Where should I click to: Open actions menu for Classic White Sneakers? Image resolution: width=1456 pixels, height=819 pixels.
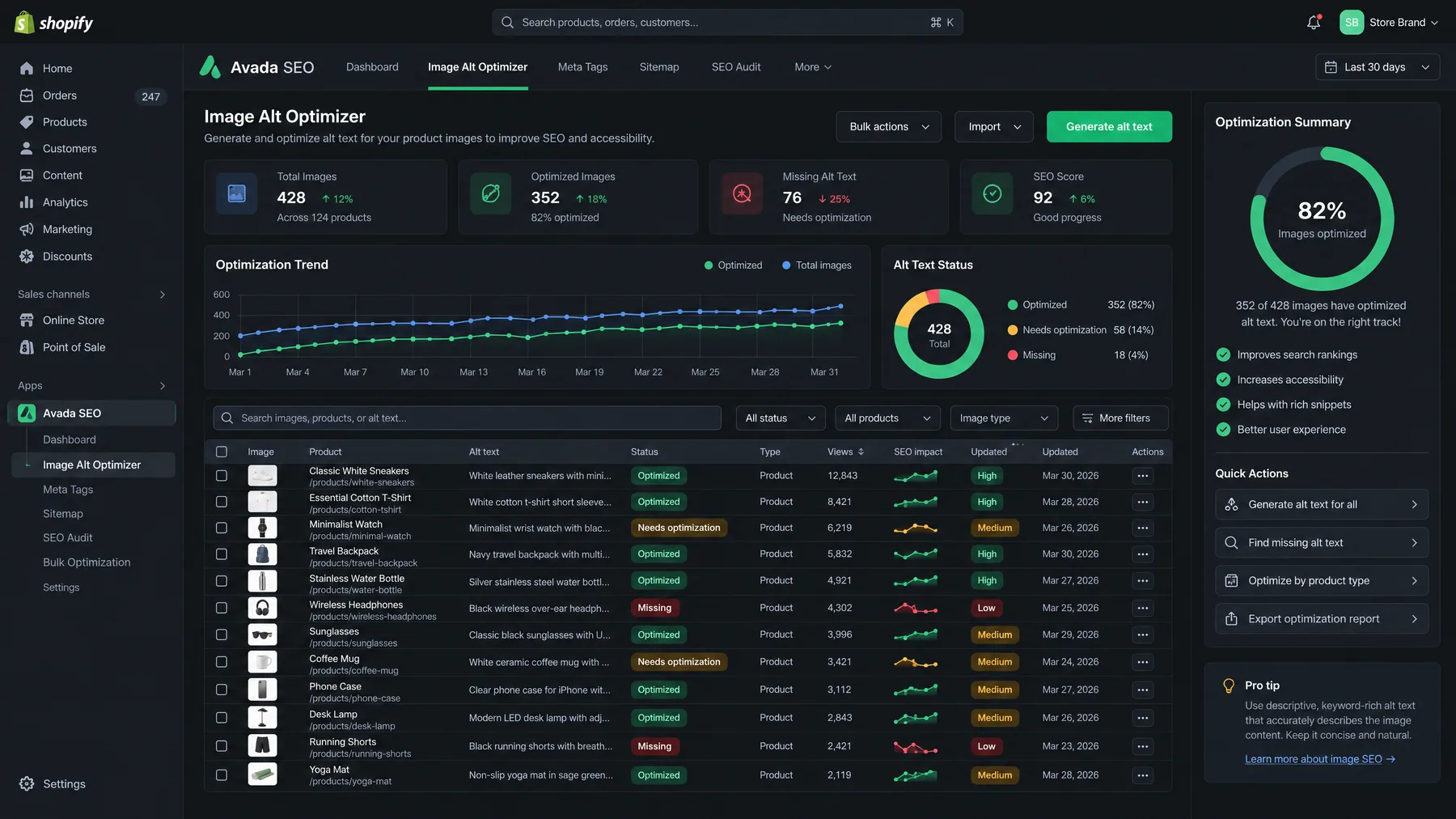(x=1142, y=476)
